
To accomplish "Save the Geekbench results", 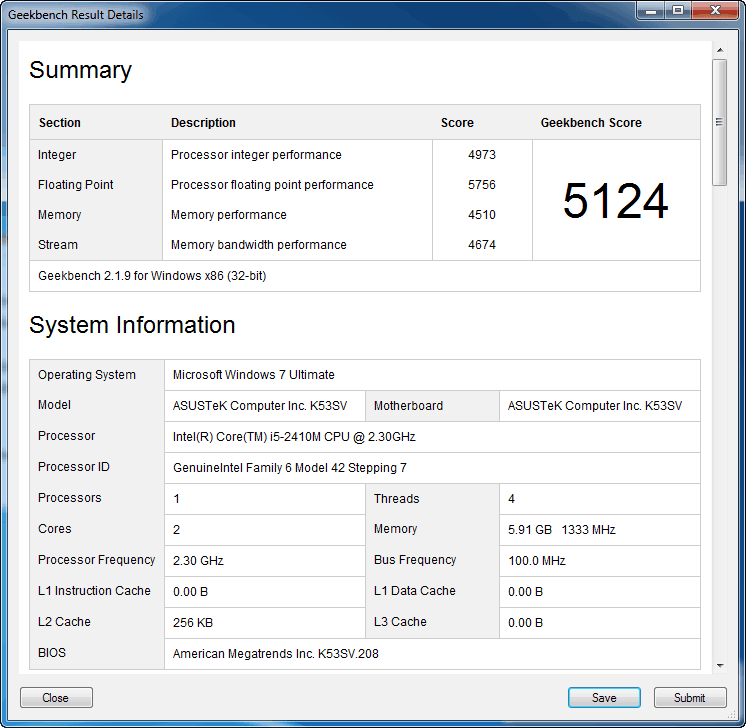I will pyautogui.click(x=604, y=698).
